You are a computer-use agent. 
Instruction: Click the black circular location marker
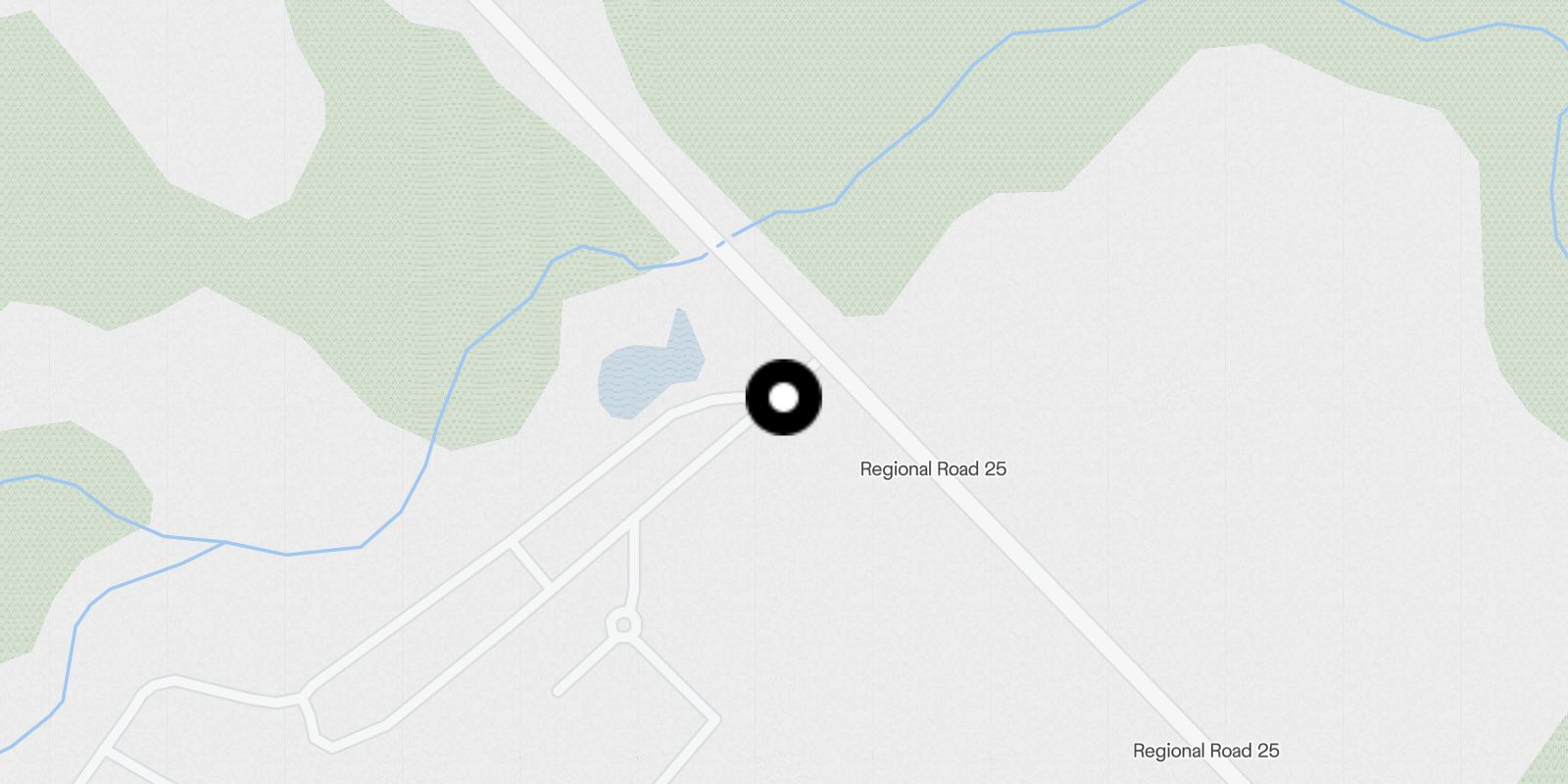(784, 398)
